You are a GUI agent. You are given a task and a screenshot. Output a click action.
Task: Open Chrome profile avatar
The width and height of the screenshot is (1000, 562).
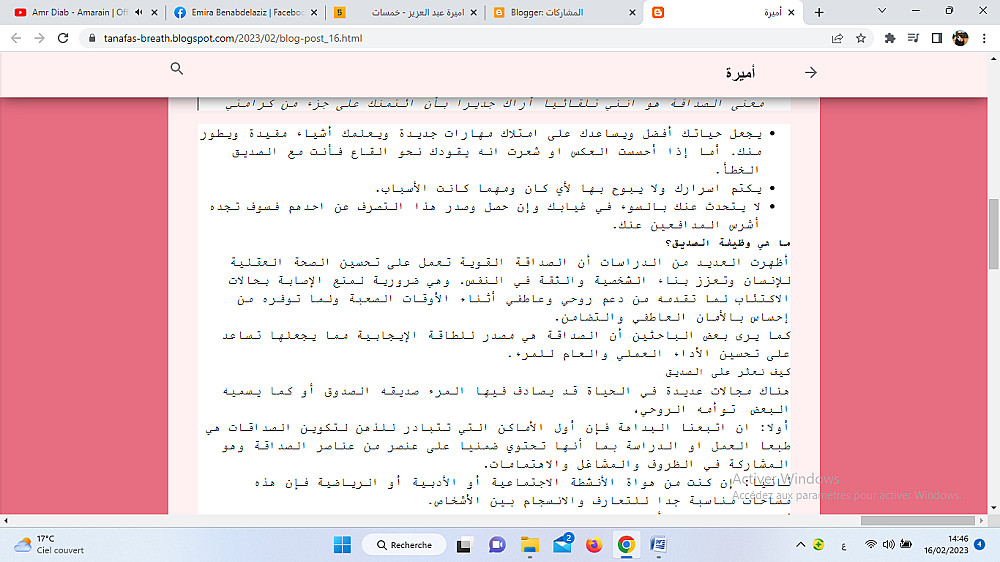pos(960,38)
